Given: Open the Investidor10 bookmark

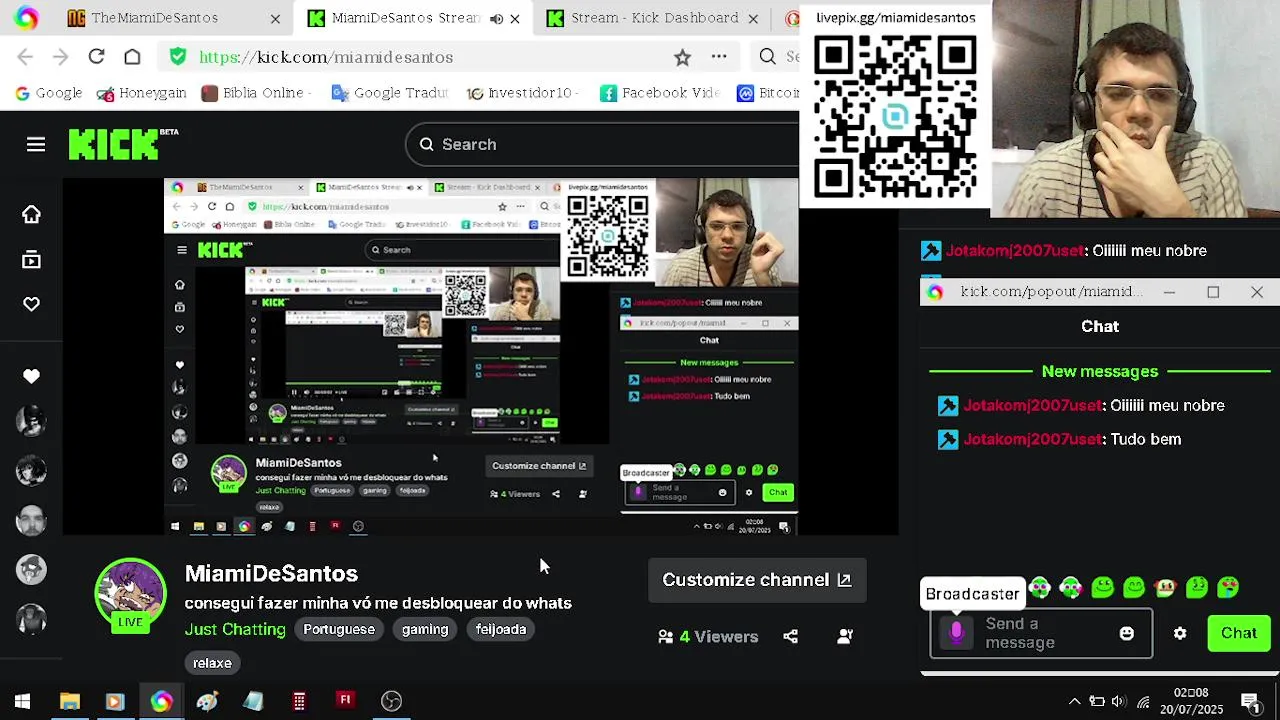Looking at the screenshot, I should 521,93.
